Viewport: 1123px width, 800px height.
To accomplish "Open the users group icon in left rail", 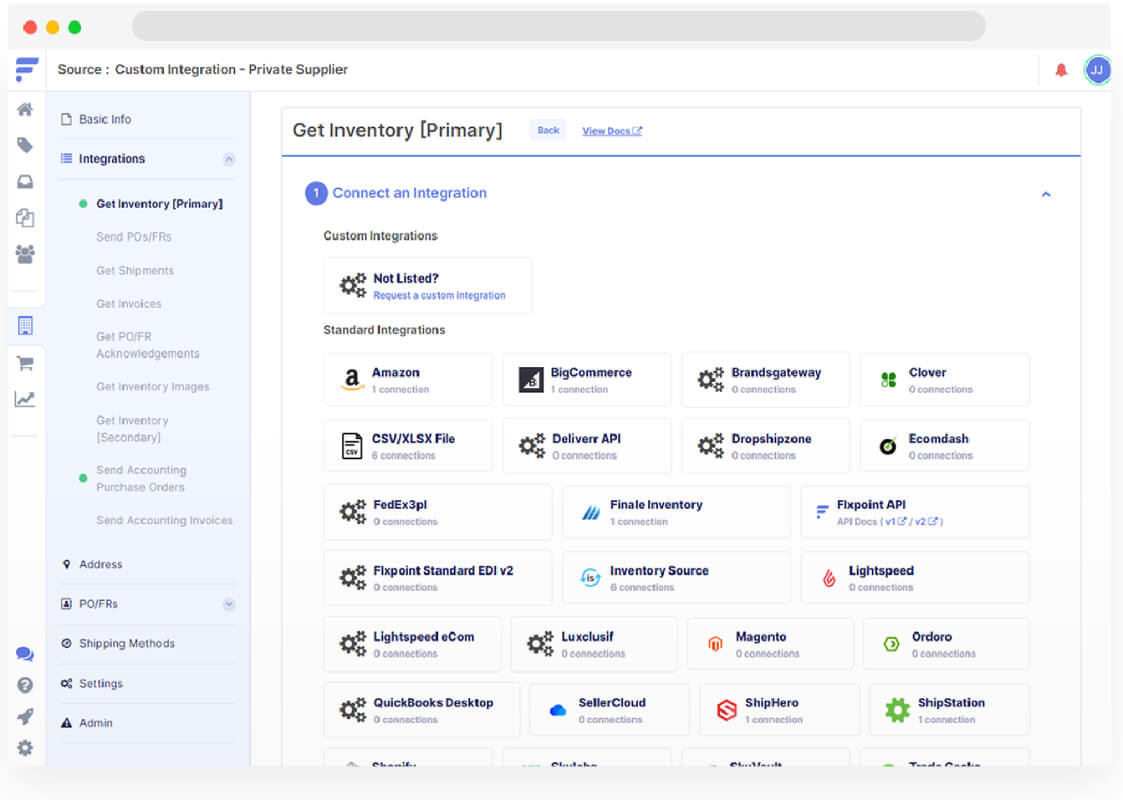I will [x=25, y=254].
